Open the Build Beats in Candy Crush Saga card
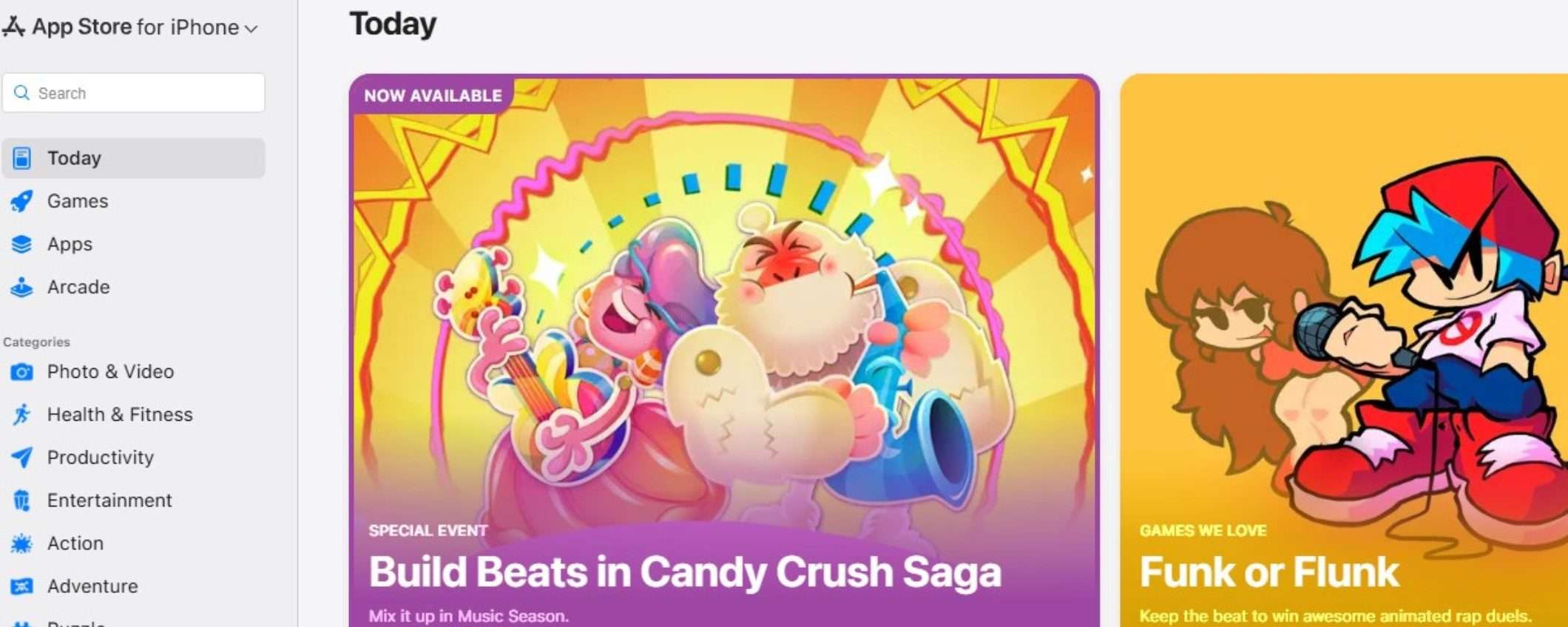Viewport: 1568px width, 627px height. coord(724,350)
